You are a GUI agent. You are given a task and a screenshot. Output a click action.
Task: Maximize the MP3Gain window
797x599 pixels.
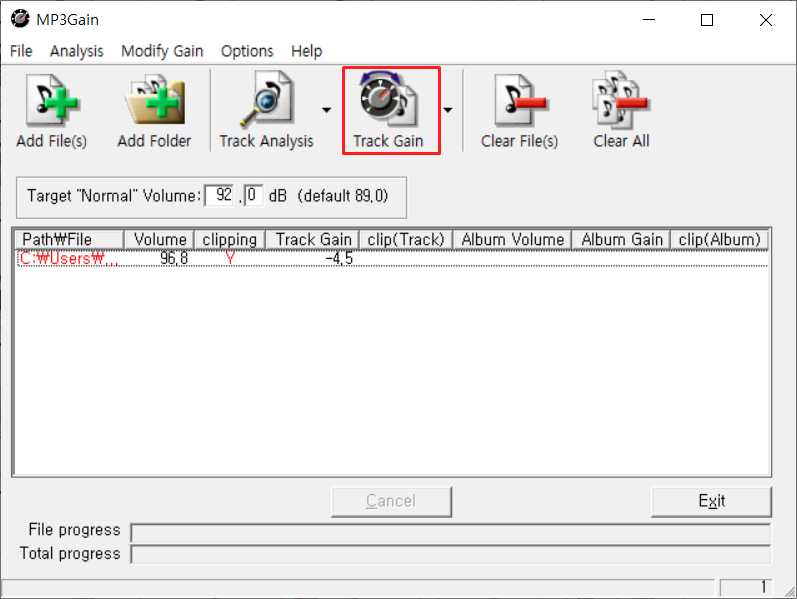(707, 20)
